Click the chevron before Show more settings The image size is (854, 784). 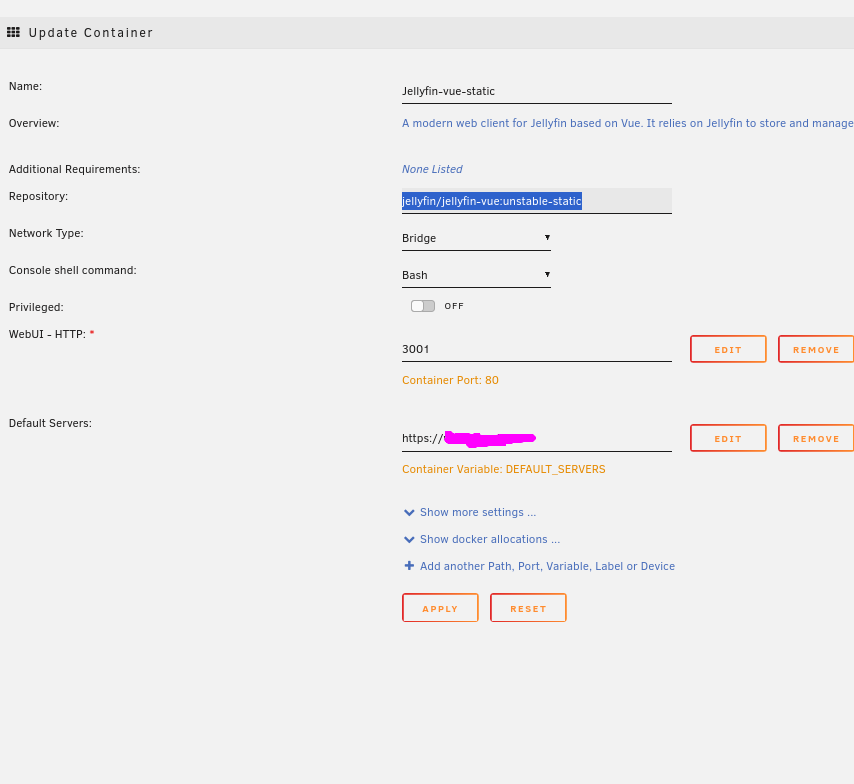(409, 512)
